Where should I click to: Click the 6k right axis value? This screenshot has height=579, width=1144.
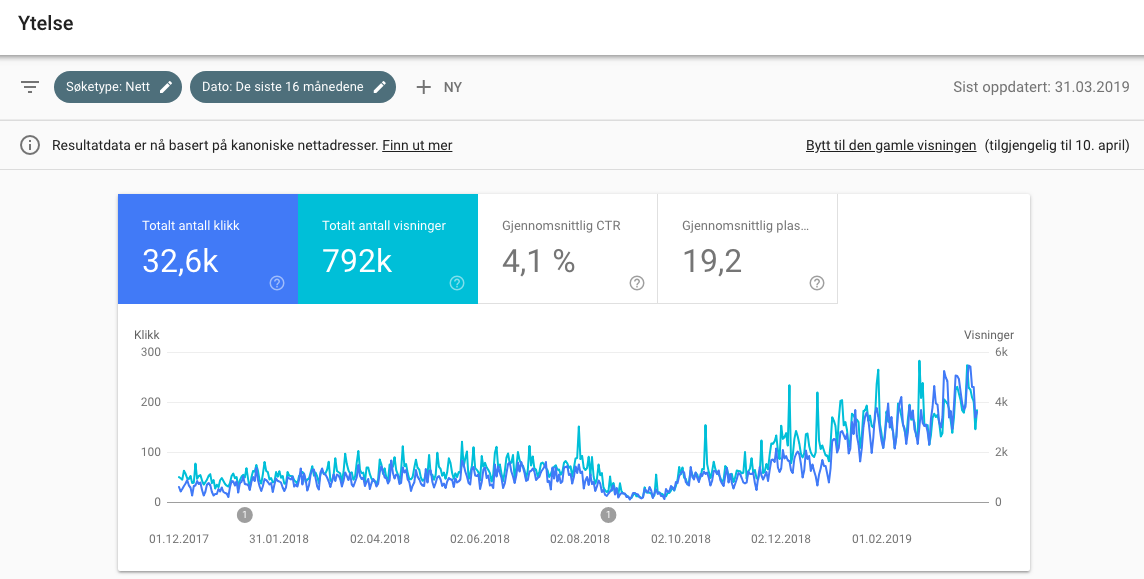tap(1002, 352)
